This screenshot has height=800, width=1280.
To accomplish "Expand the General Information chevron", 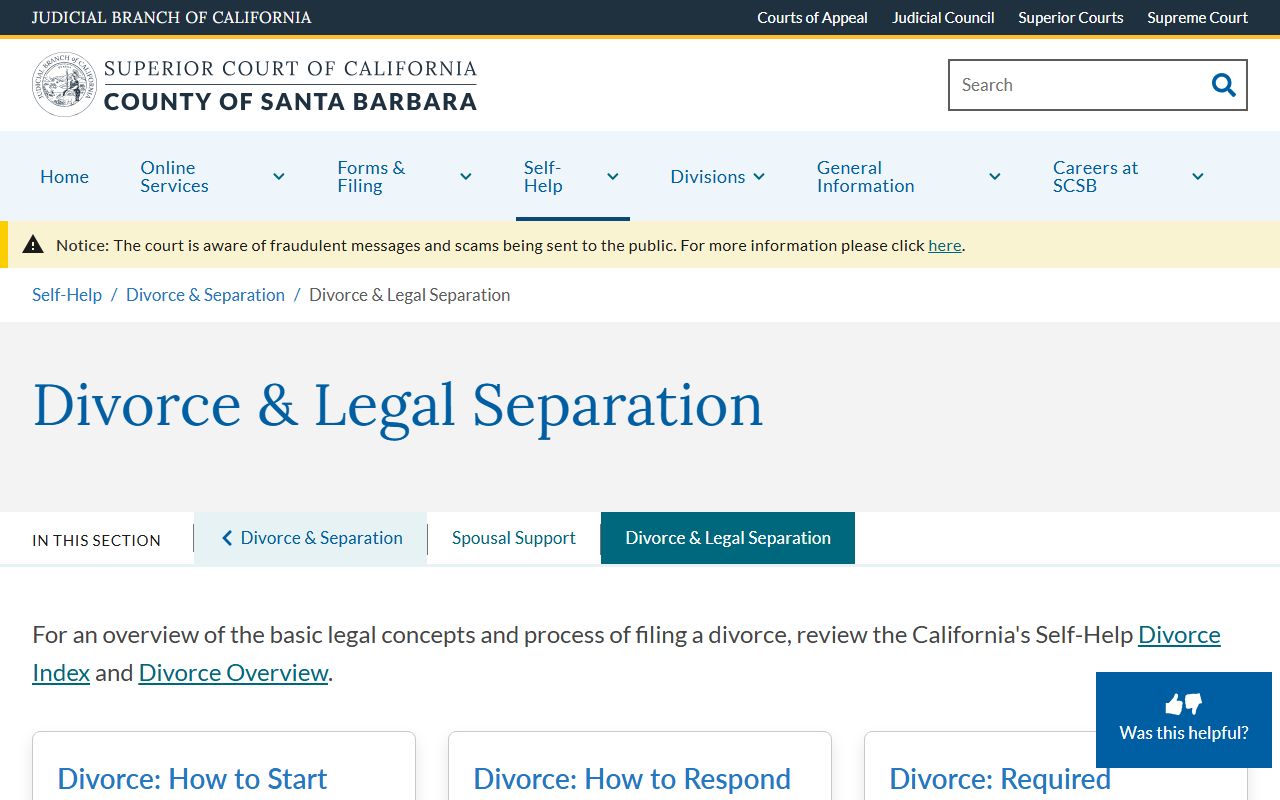I will [995, 177].
